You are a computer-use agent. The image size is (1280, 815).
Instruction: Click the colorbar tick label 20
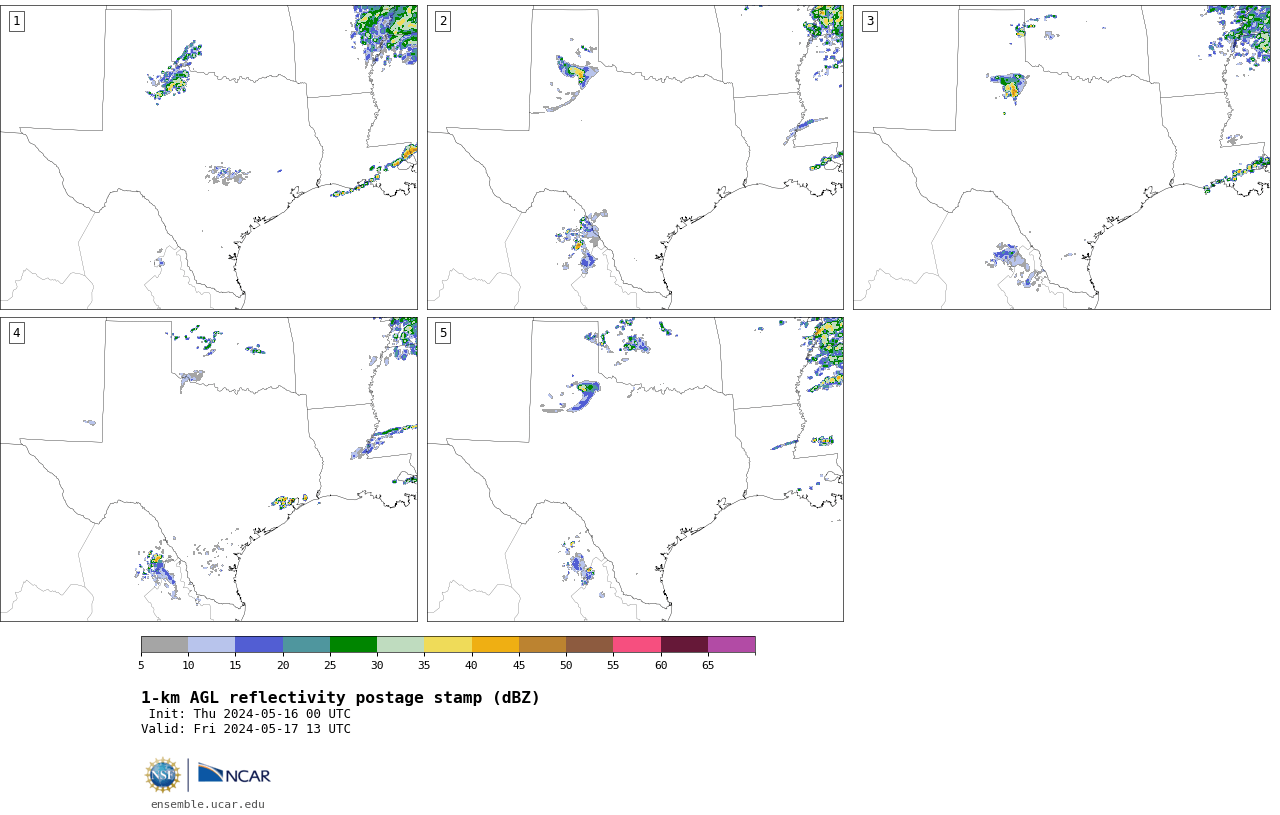coord(283,665)
